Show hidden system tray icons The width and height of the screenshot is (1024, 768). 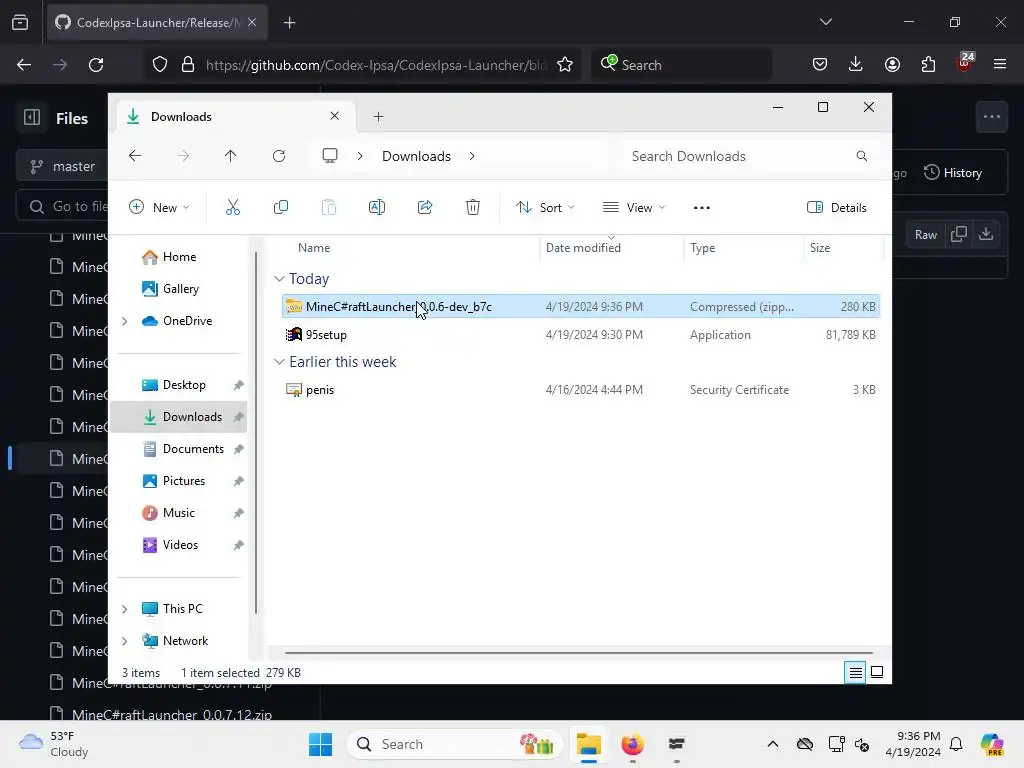point(773,744)
